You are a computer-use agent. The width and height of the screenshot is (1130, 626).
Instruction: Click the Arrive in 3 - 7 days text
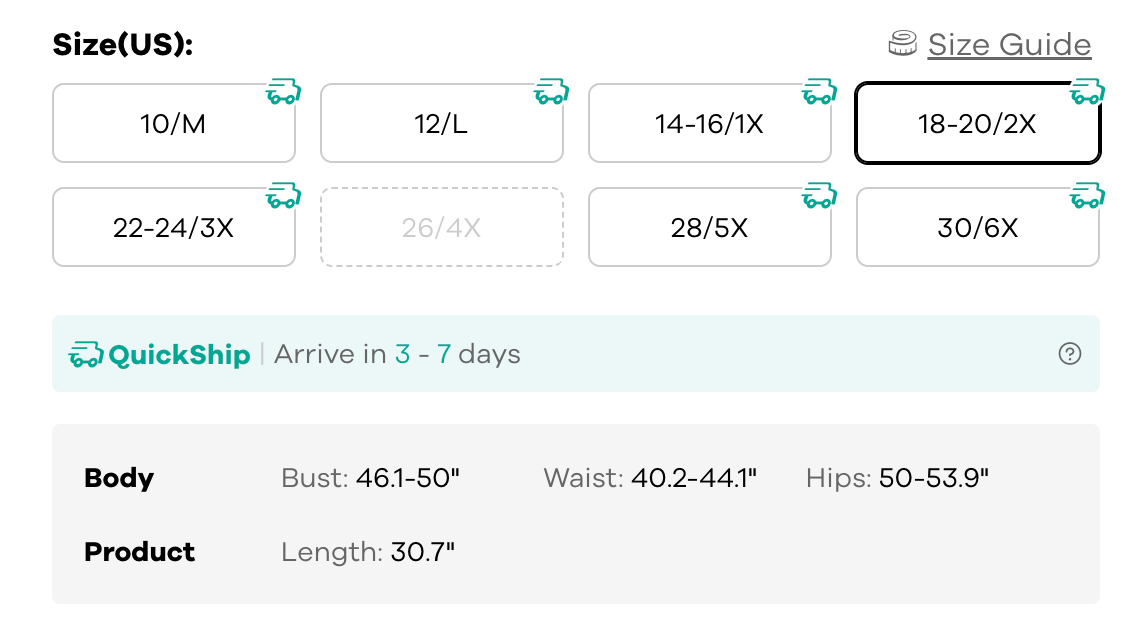(x=397, y=354)
